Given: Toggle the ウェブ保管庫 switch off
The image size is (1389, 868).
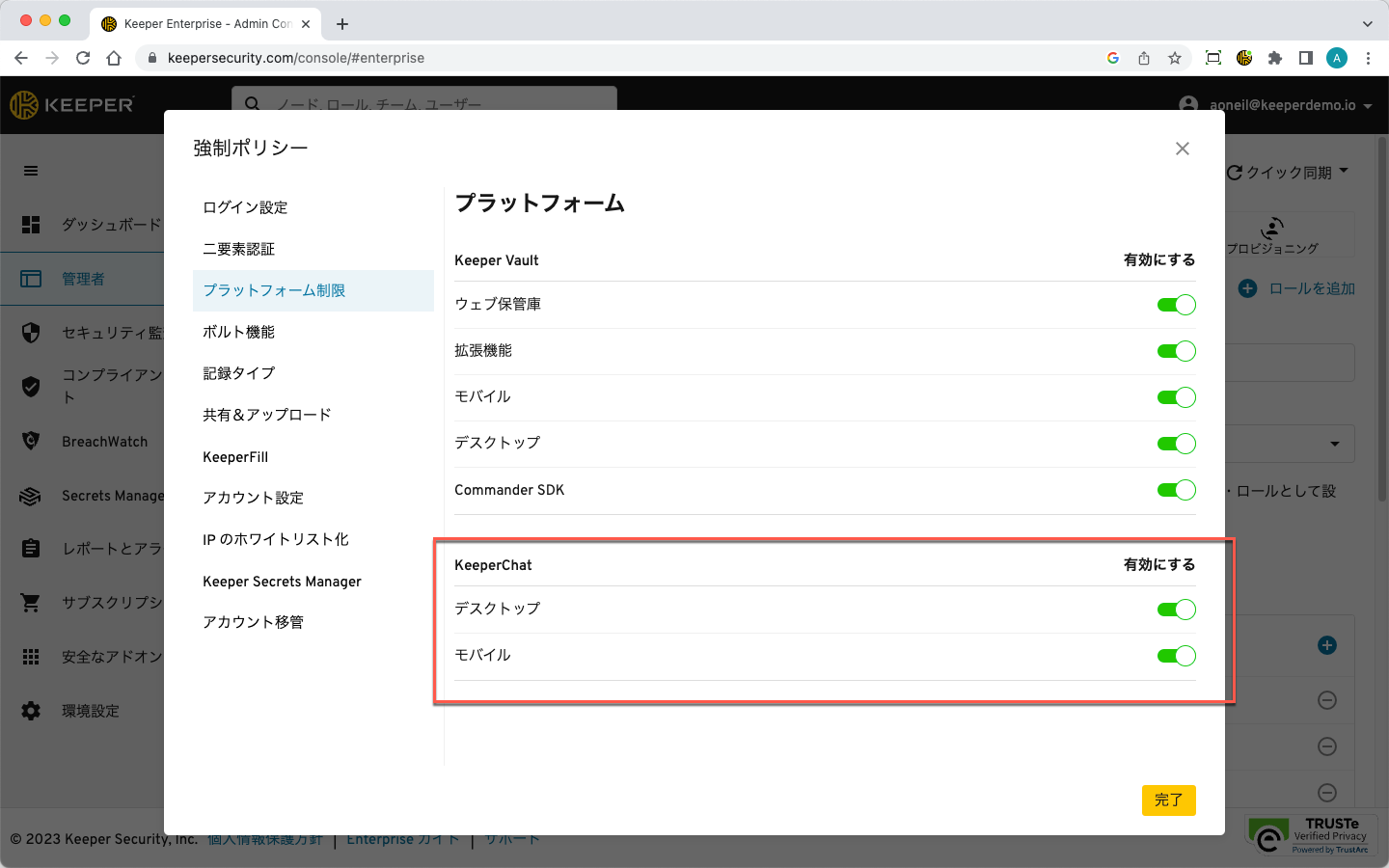Looking at the screenshot, I should [x=1176, y=305].
